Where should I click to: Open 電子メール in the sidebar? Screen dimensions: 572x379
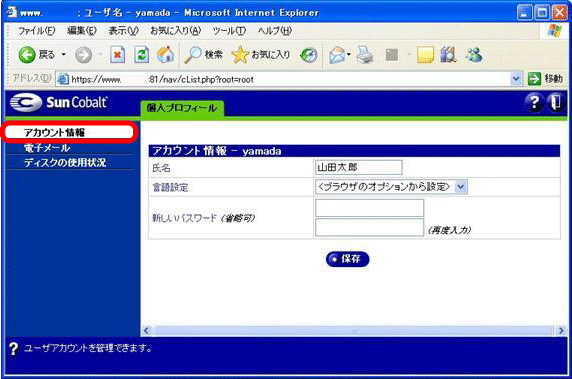[47, 148]
